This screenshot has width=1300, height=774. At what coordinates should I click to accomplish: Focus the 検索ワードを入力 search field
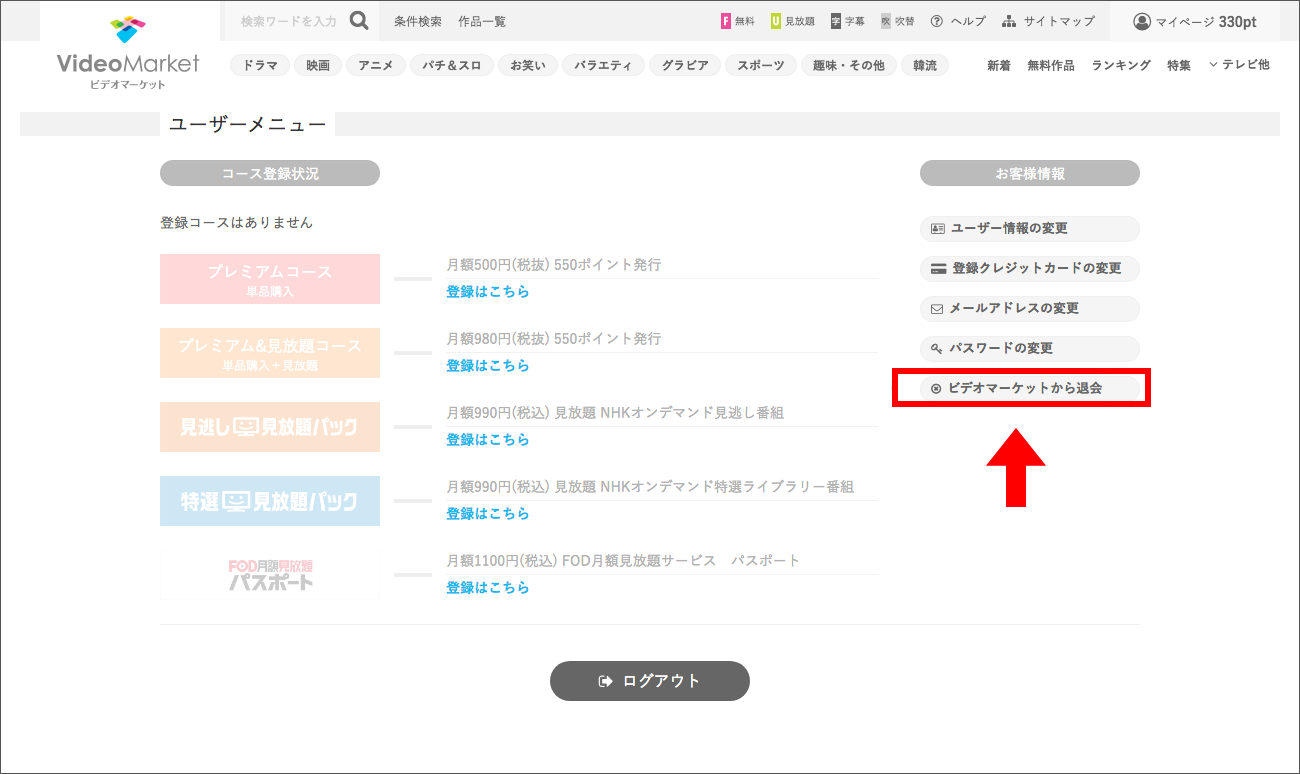pos(289,21)
